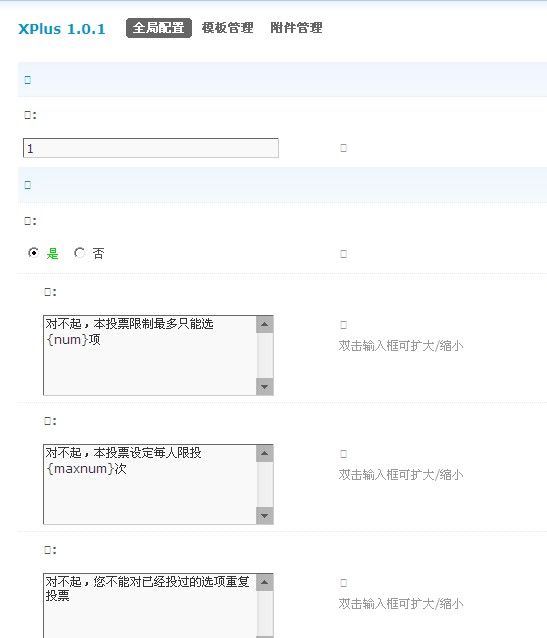Switch to the 模板管理 tab
This screenshot has height=638, width=547.
pyautogui.click(x=228, y=28)
